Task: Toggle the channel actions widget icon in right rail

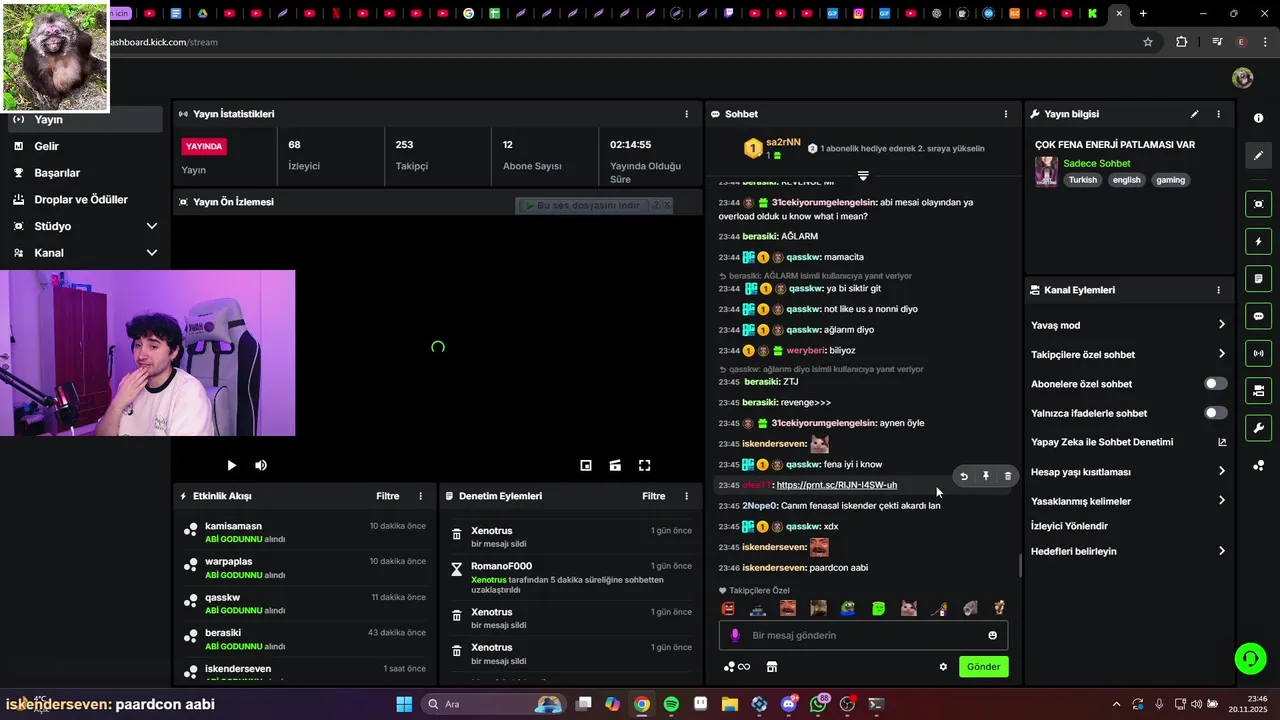Action: (x=1258, y=391)
